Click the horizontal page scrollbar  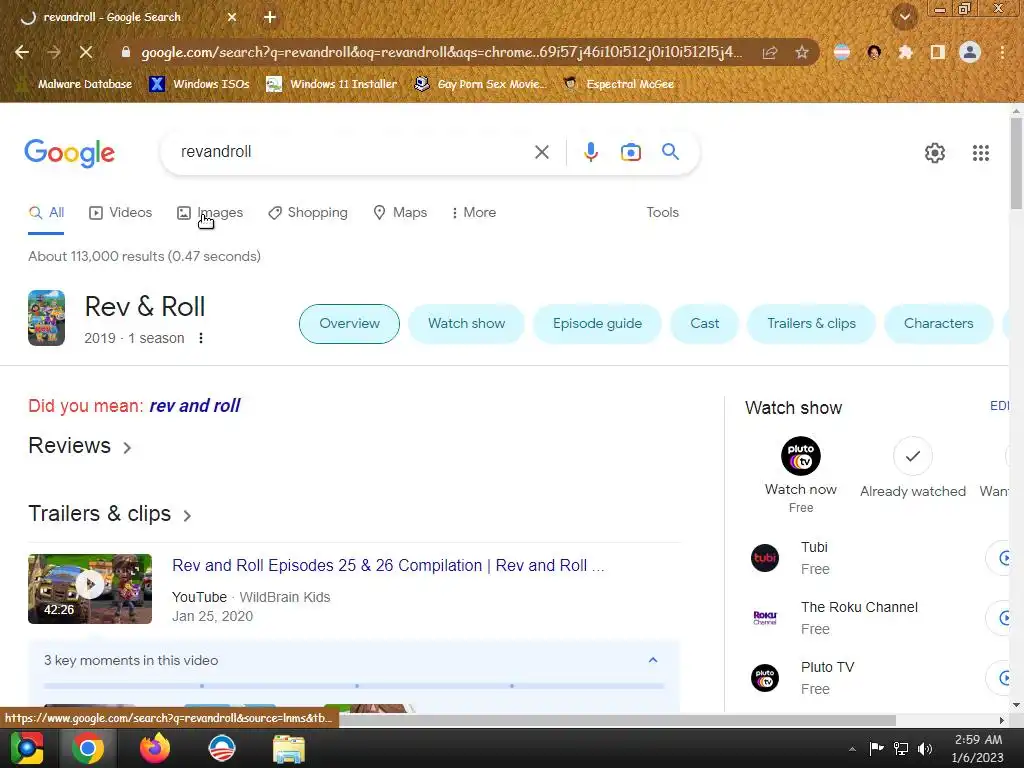[x=617, y=720]
